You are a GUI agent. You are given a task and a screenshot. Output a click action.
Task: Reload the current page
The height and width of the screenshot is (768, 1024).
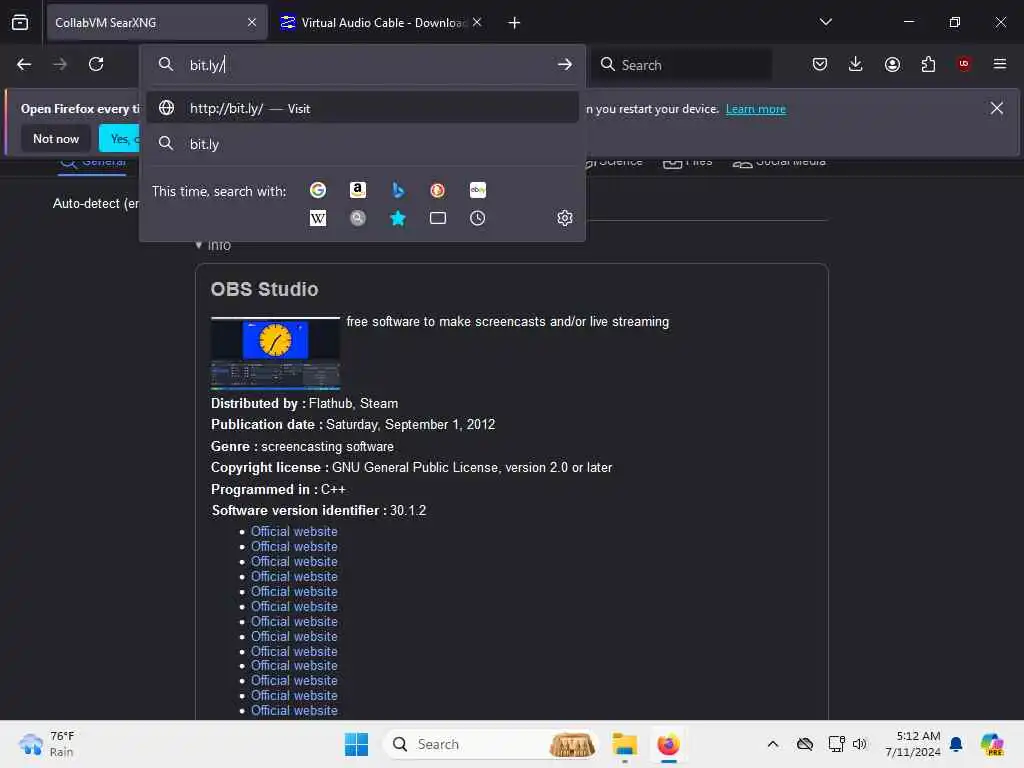96,64
